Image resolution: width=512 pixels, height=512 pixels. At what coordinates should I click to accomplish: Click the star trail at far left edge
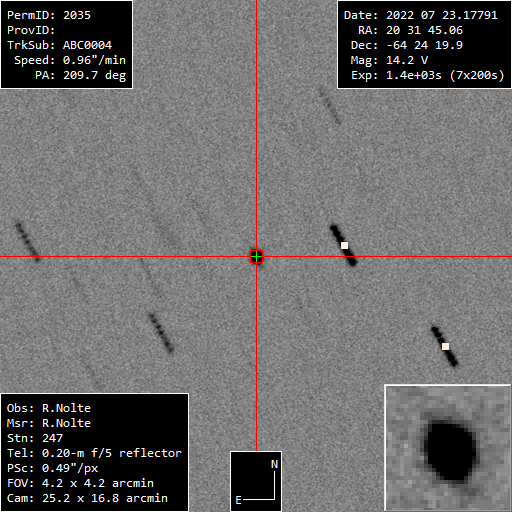click(x=28, y=242)
